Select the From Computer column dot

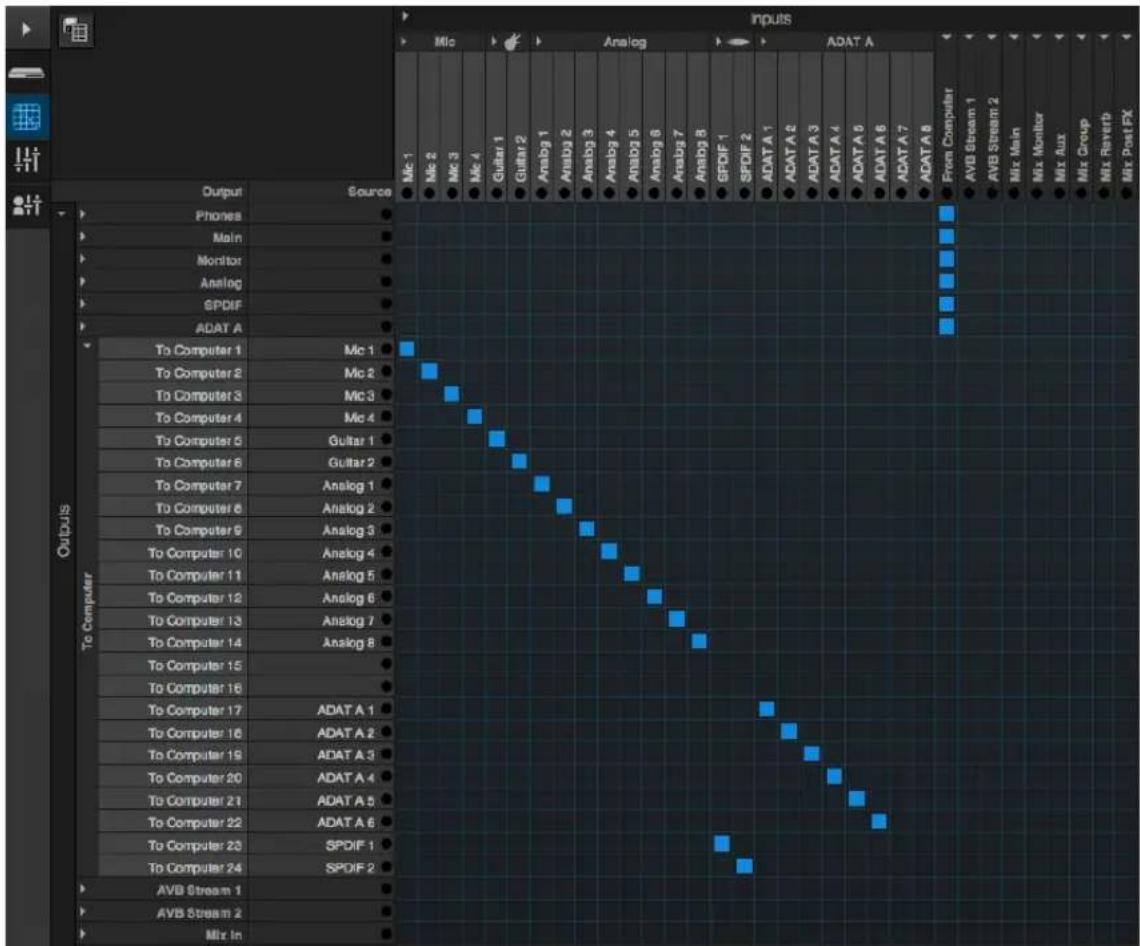point(946,193)
